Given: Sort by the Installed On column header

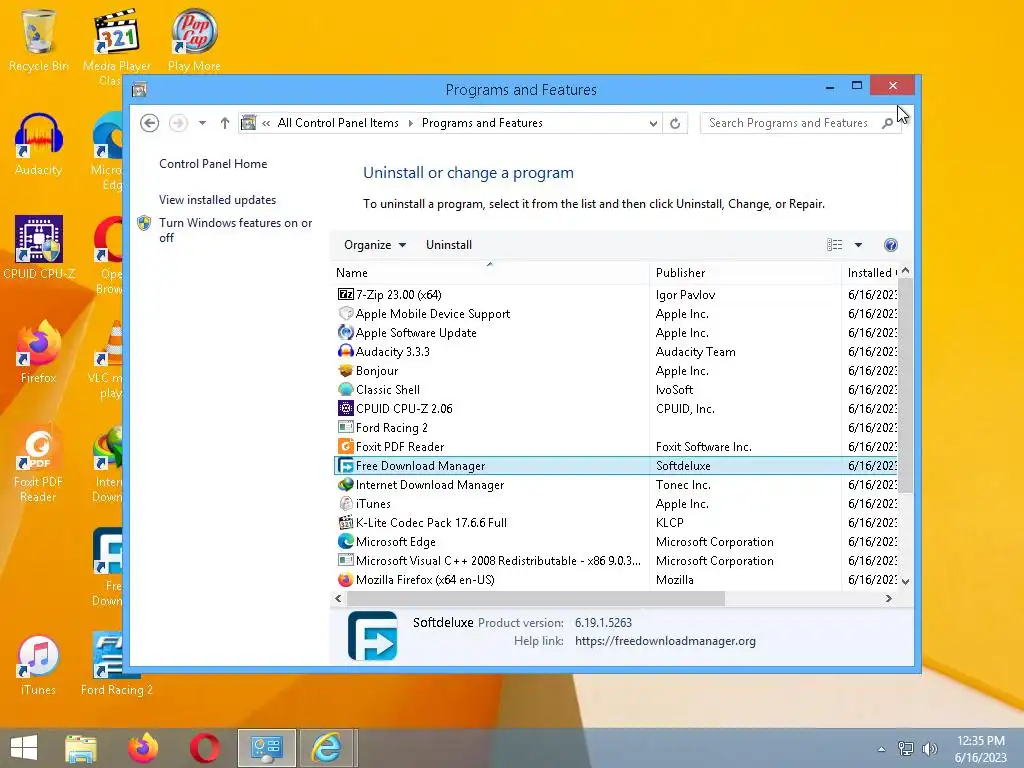Looking at the screenshot, I should pyautogui.click(x=870, y=272).
